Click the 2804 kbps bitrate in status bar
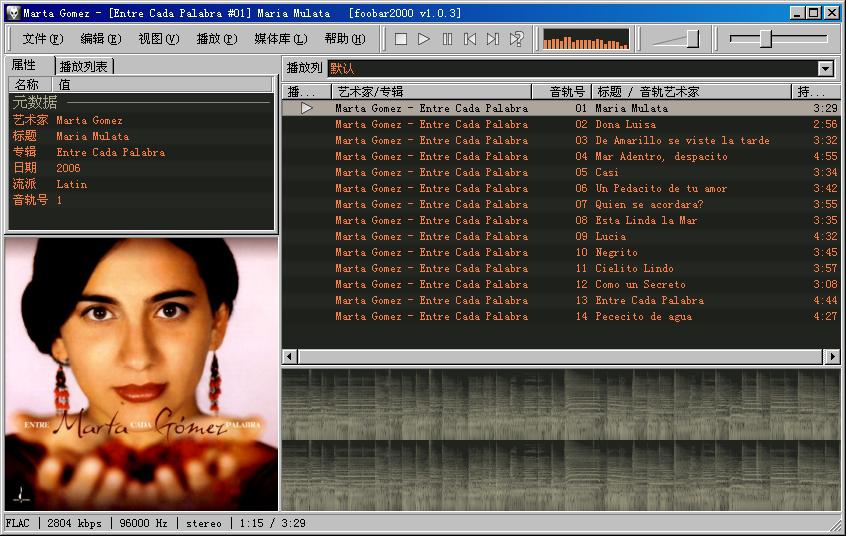This screenshot has height=536, width=846. click(74, 523)
